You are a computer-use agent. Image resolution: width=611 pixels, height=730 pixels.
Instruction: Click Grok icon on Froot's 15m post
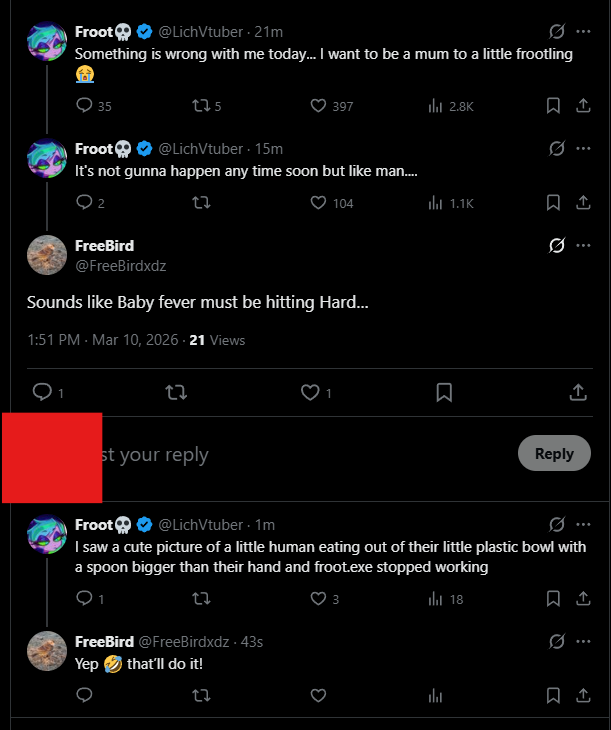pyautogui.click(x=557, y=149)
